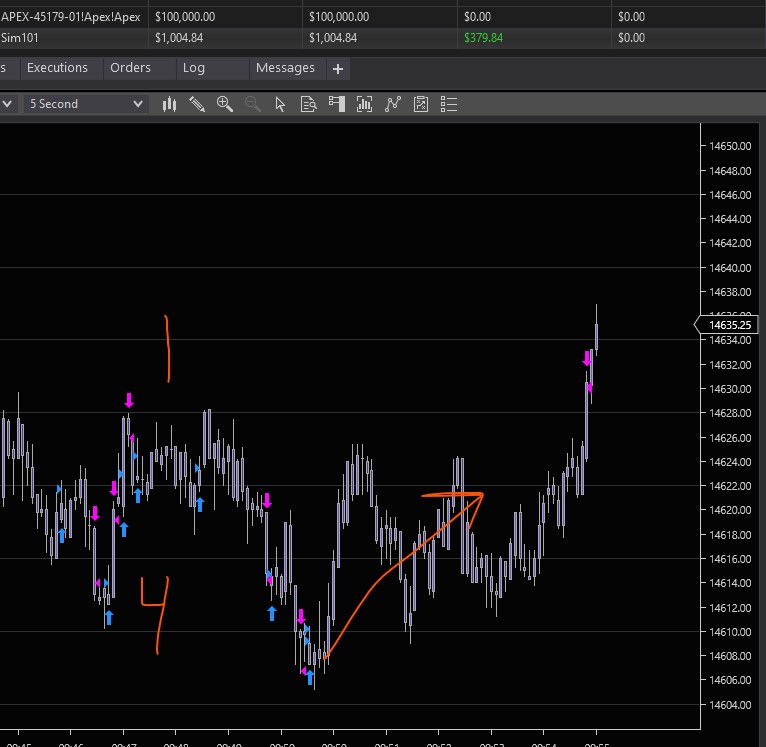Open the Messages tab
The image size is (766, 747).
285,68
